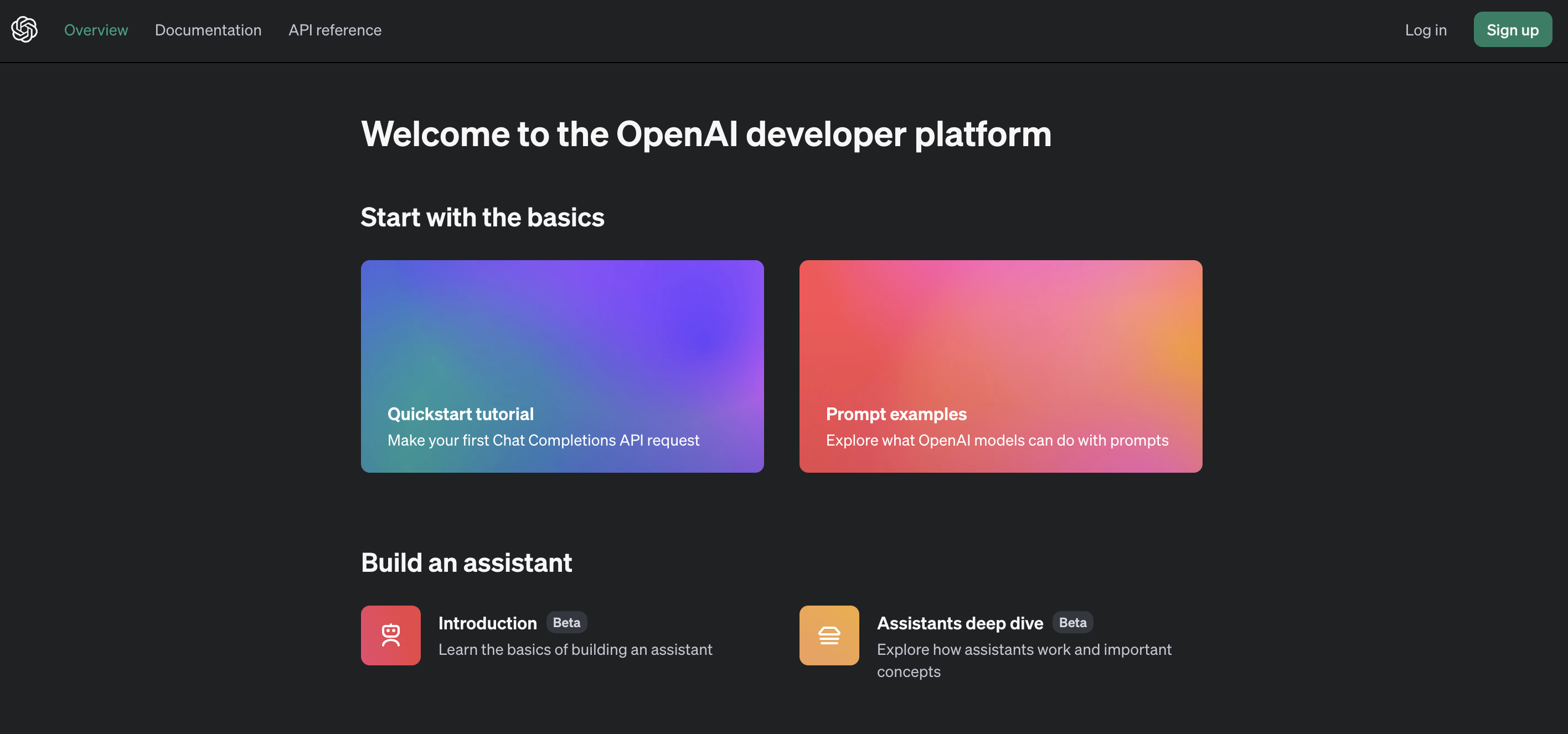Click 'Learn the basics of building an assistant'
Screen dimensions: 1568x734
tap(575, 649)
